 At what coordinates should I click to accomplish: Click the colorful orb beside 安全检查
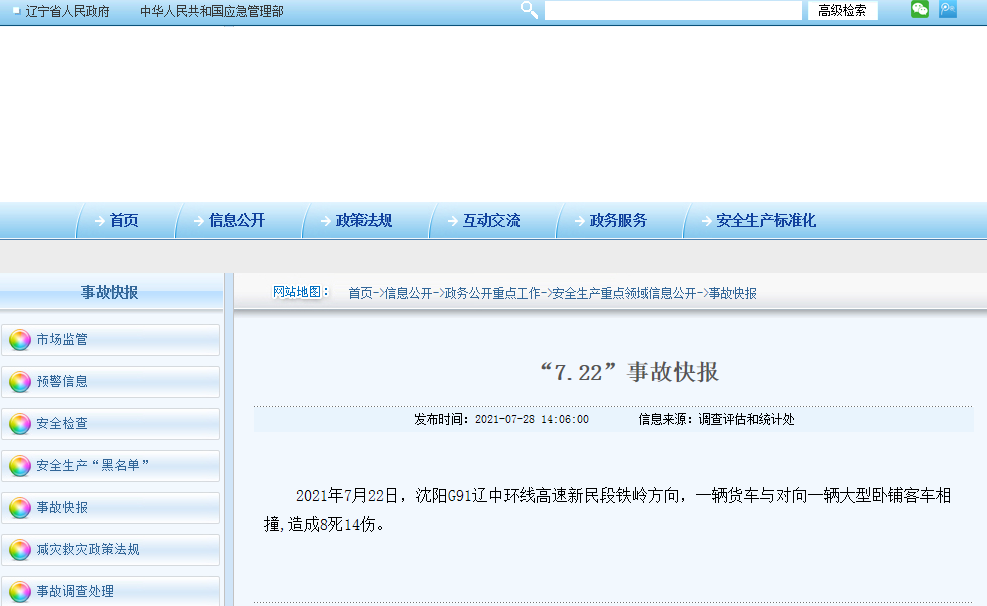(20, 424)
